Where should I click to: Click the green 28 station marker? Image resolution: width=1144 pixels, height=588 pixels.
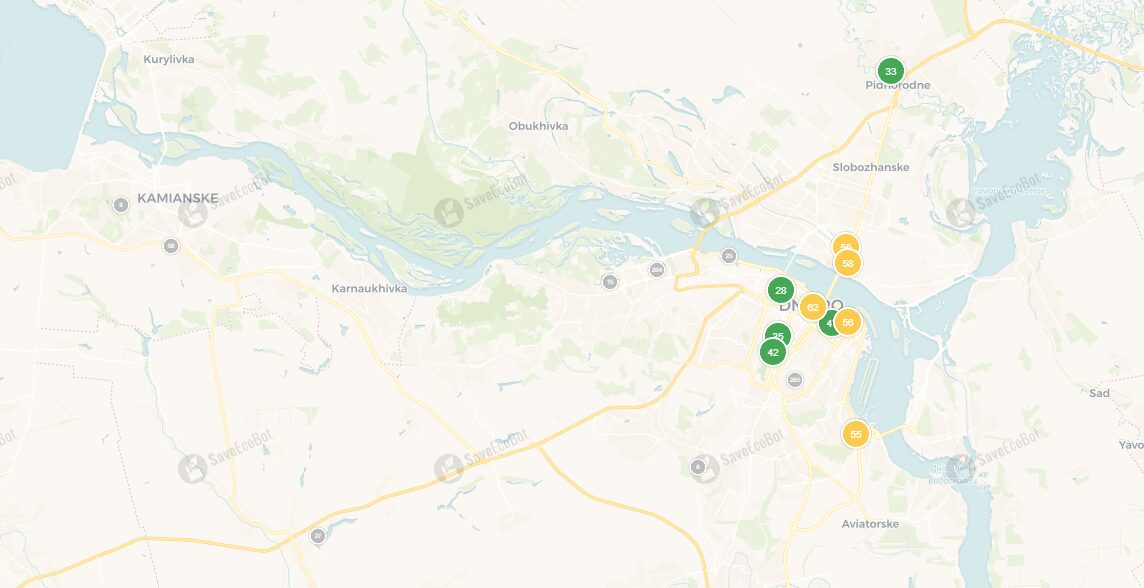click(x=781, y=290)
